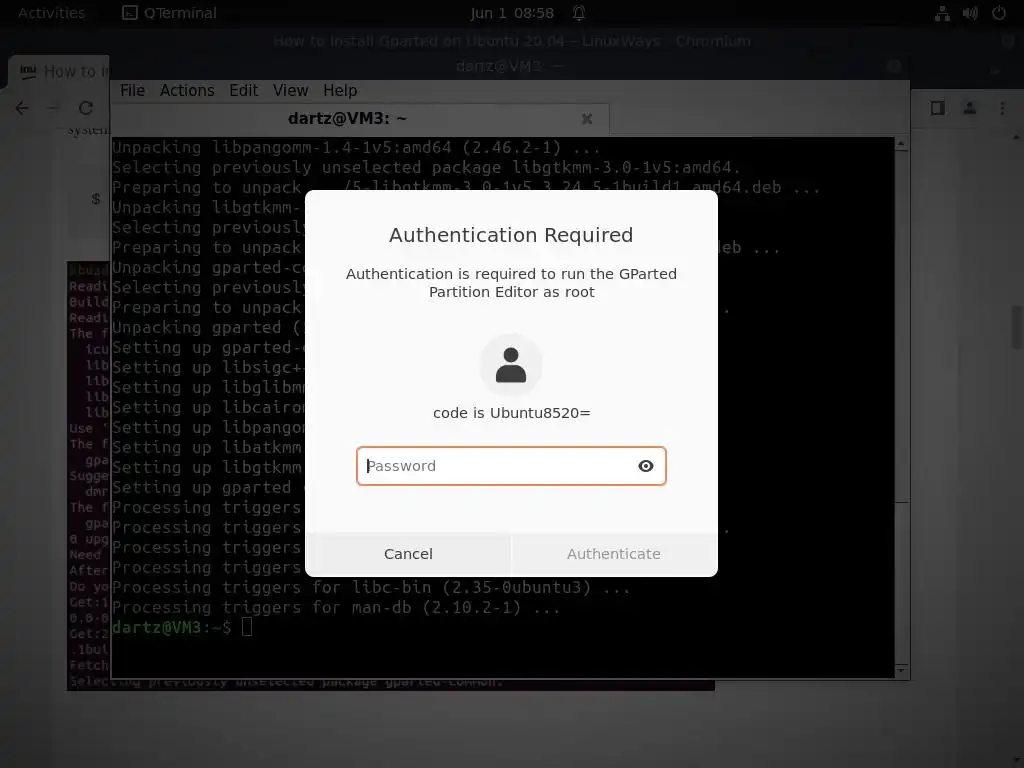Image resolution: width=1024 pixels, height=768 pixels.
Task: Open Chromium side panel icon
Action: tap(937, 108)
